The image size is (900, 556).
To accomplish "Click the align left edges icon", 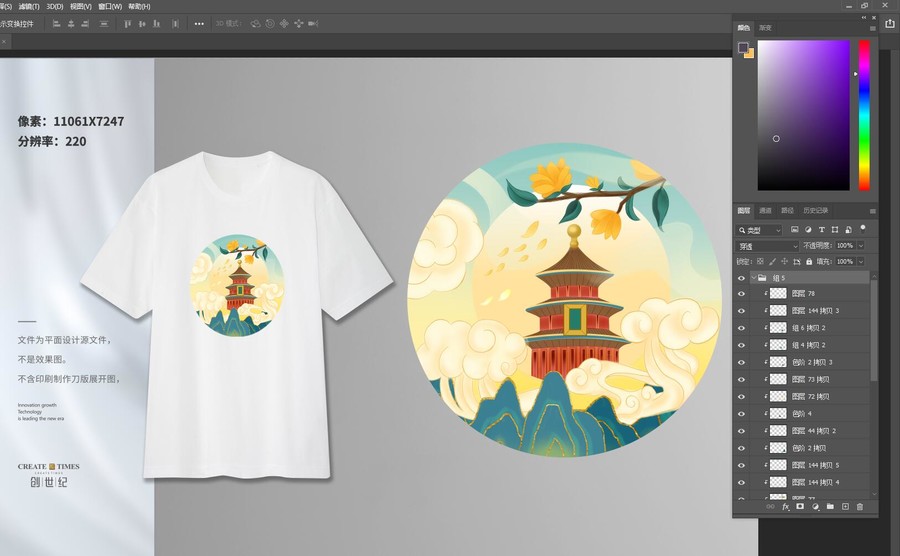I will click(56, 24).
